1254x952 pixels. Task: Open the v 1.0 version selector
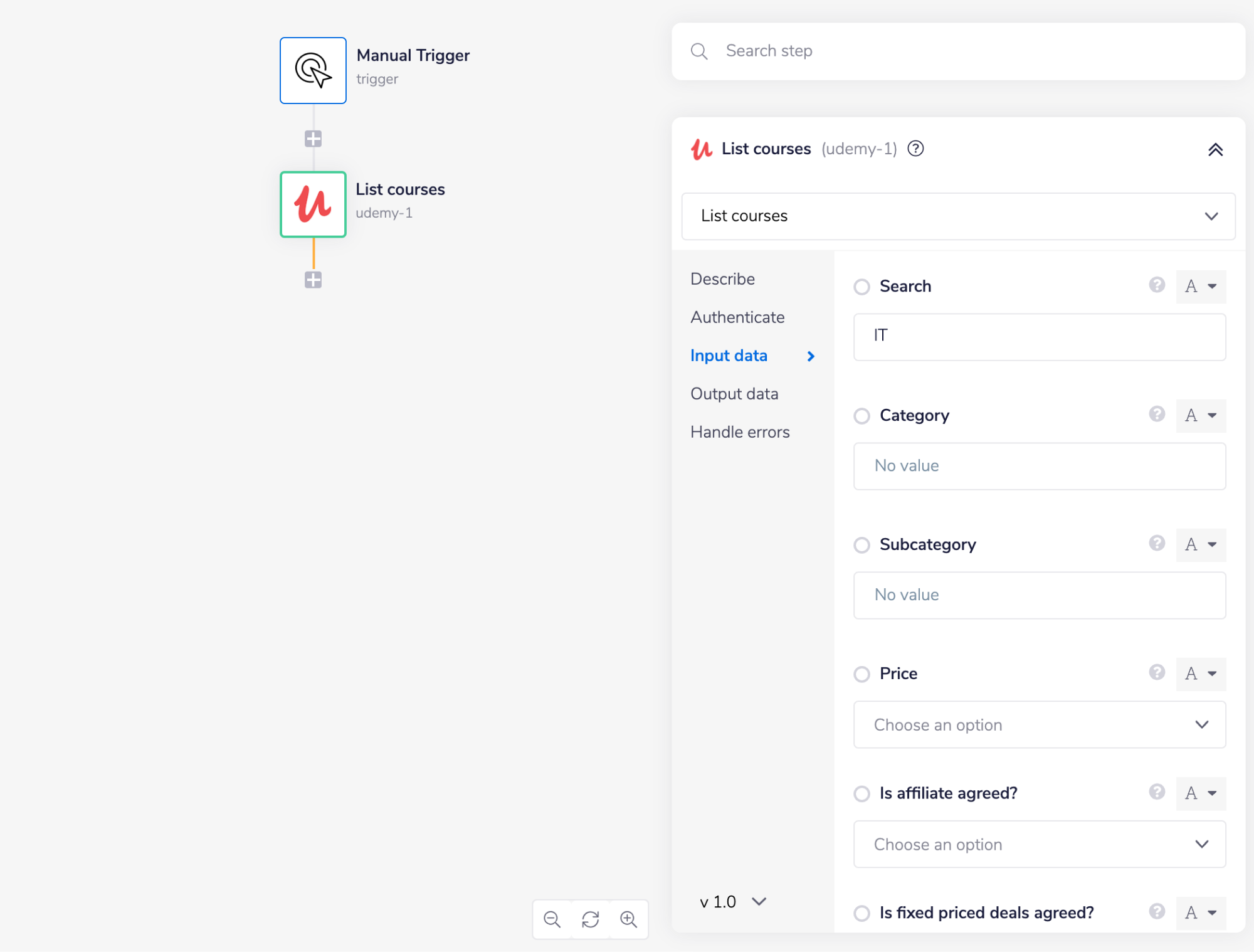coord(732,901)
